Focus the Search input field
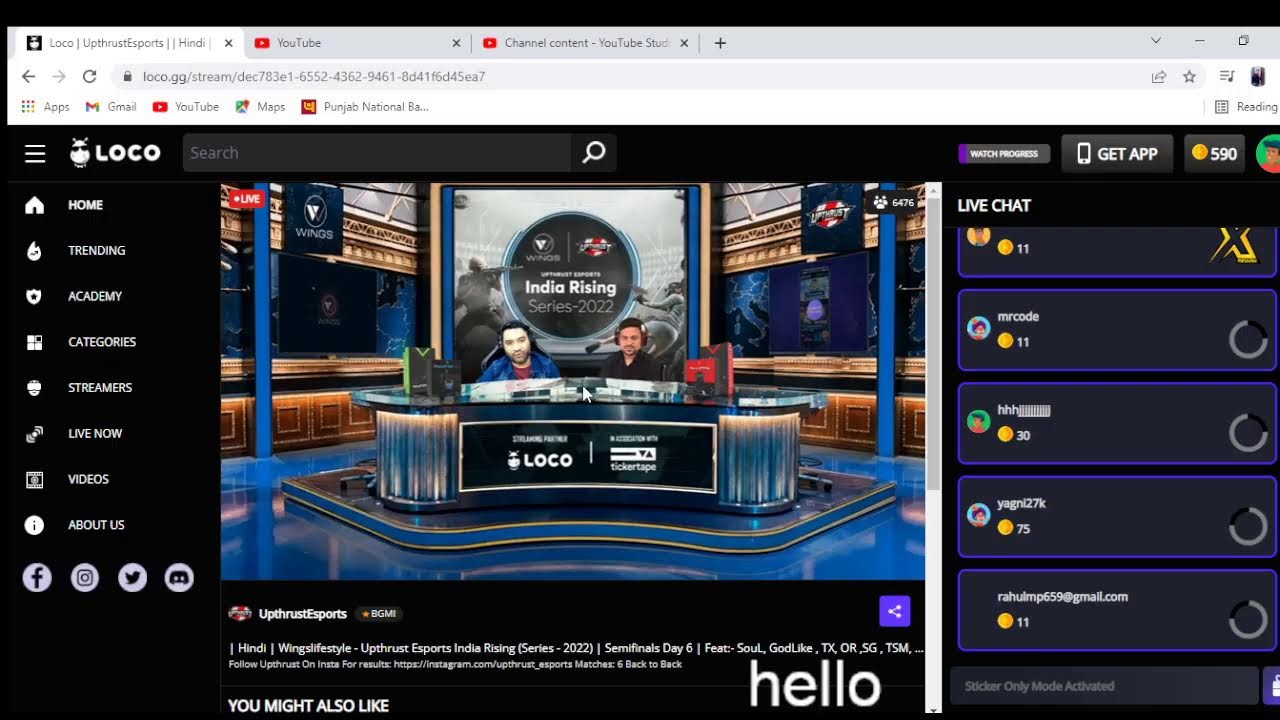Screen dimensions: 1280x720 click(x=377, y=152)
